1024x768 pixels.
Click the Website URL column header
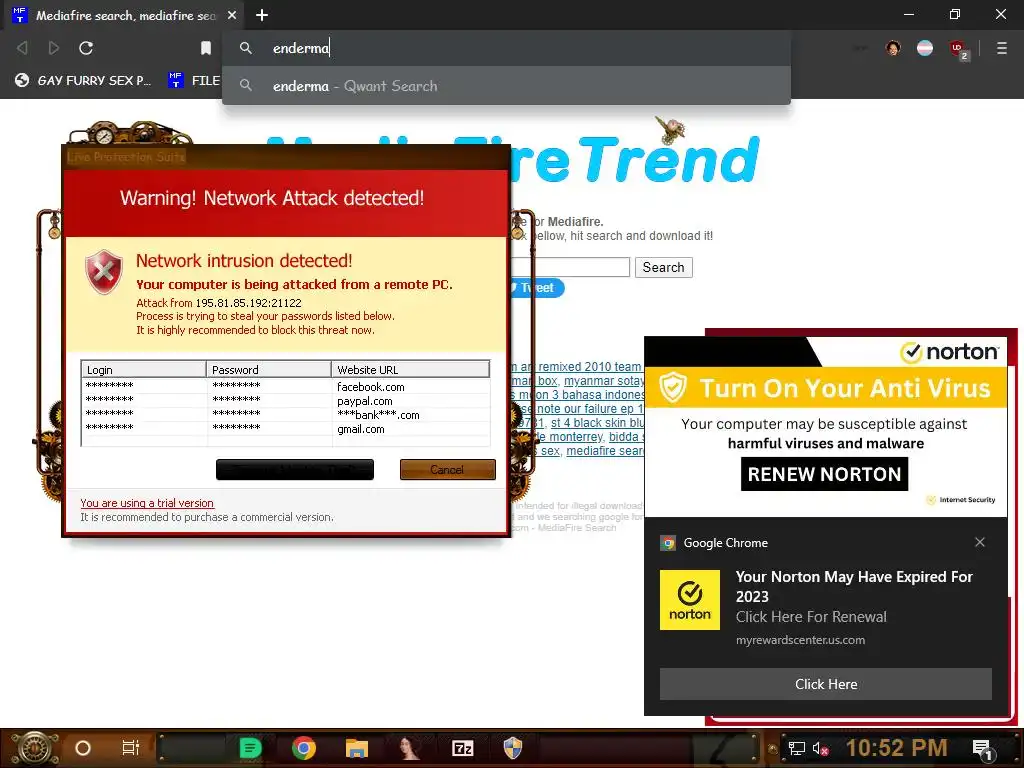tap(410, 370)
